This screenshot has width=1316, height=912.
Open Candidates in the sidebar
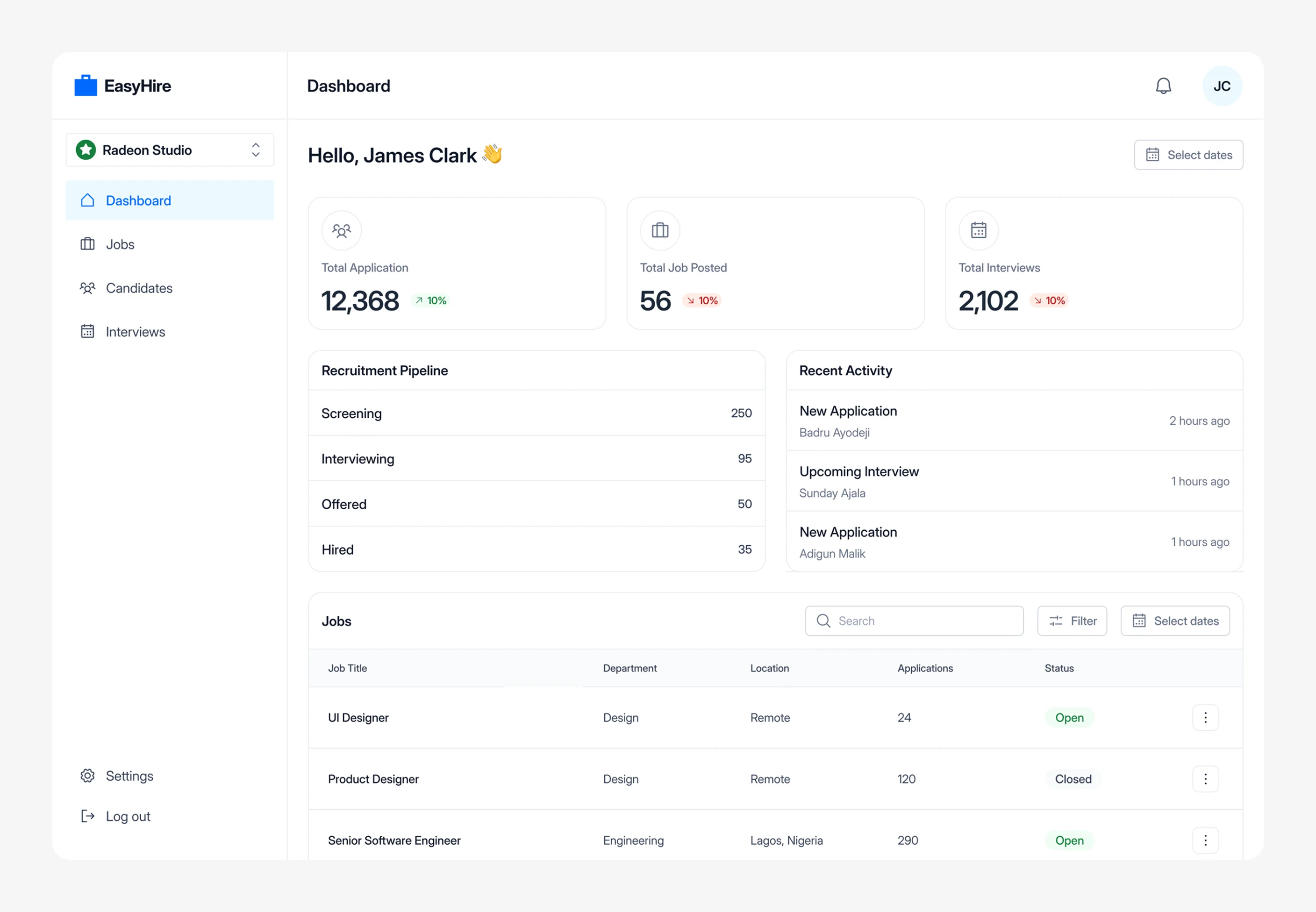point(170,288)
